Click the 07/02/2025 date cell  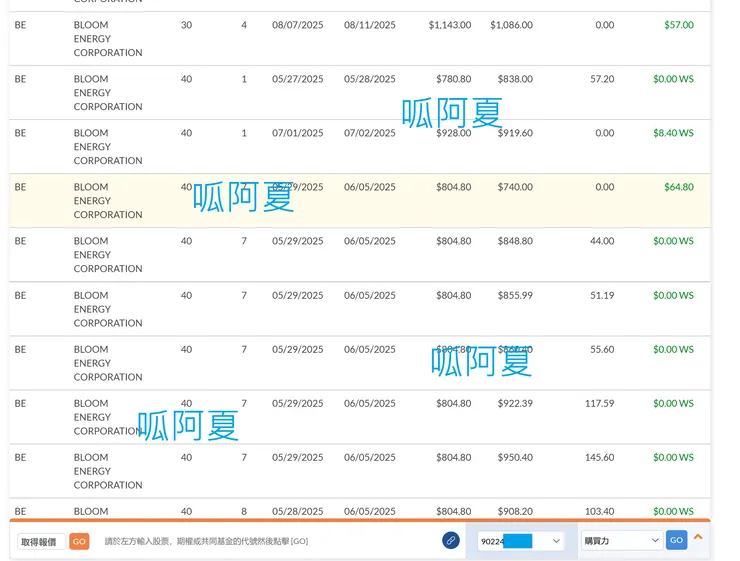pyautogui.click(x=370, y=133)
